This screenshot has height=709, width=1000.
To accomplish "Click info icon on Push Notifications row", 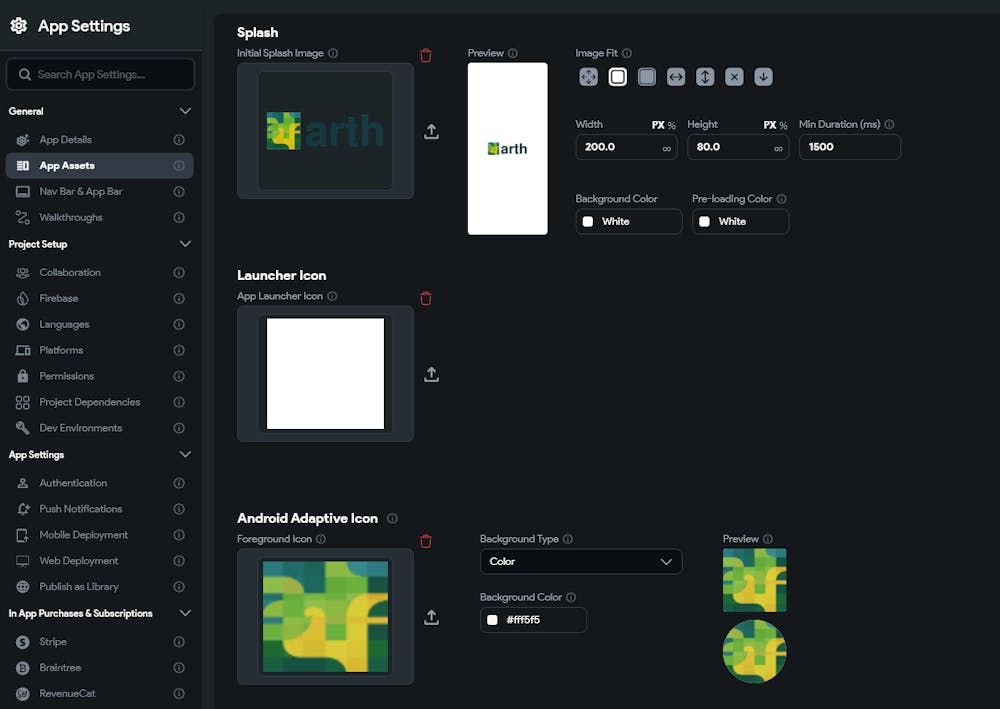I will pyautogui.click(x=179, y=509).
